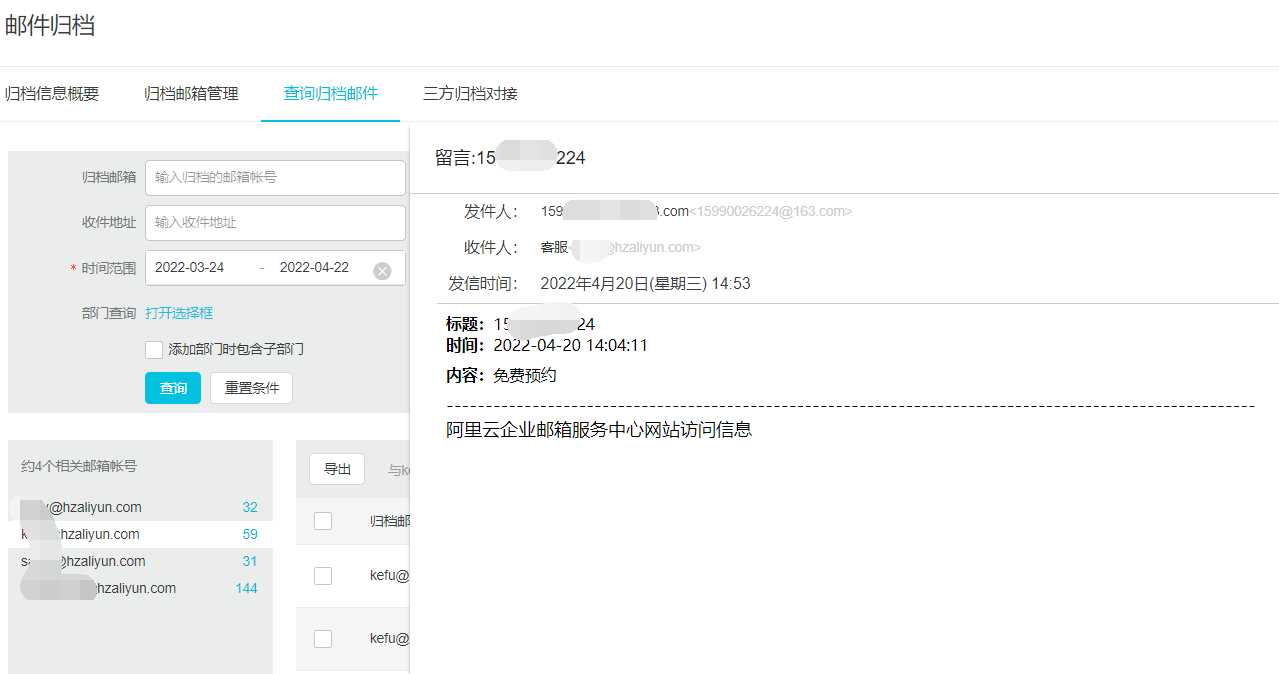Click the sender address ending @163.com

[696, 212]
